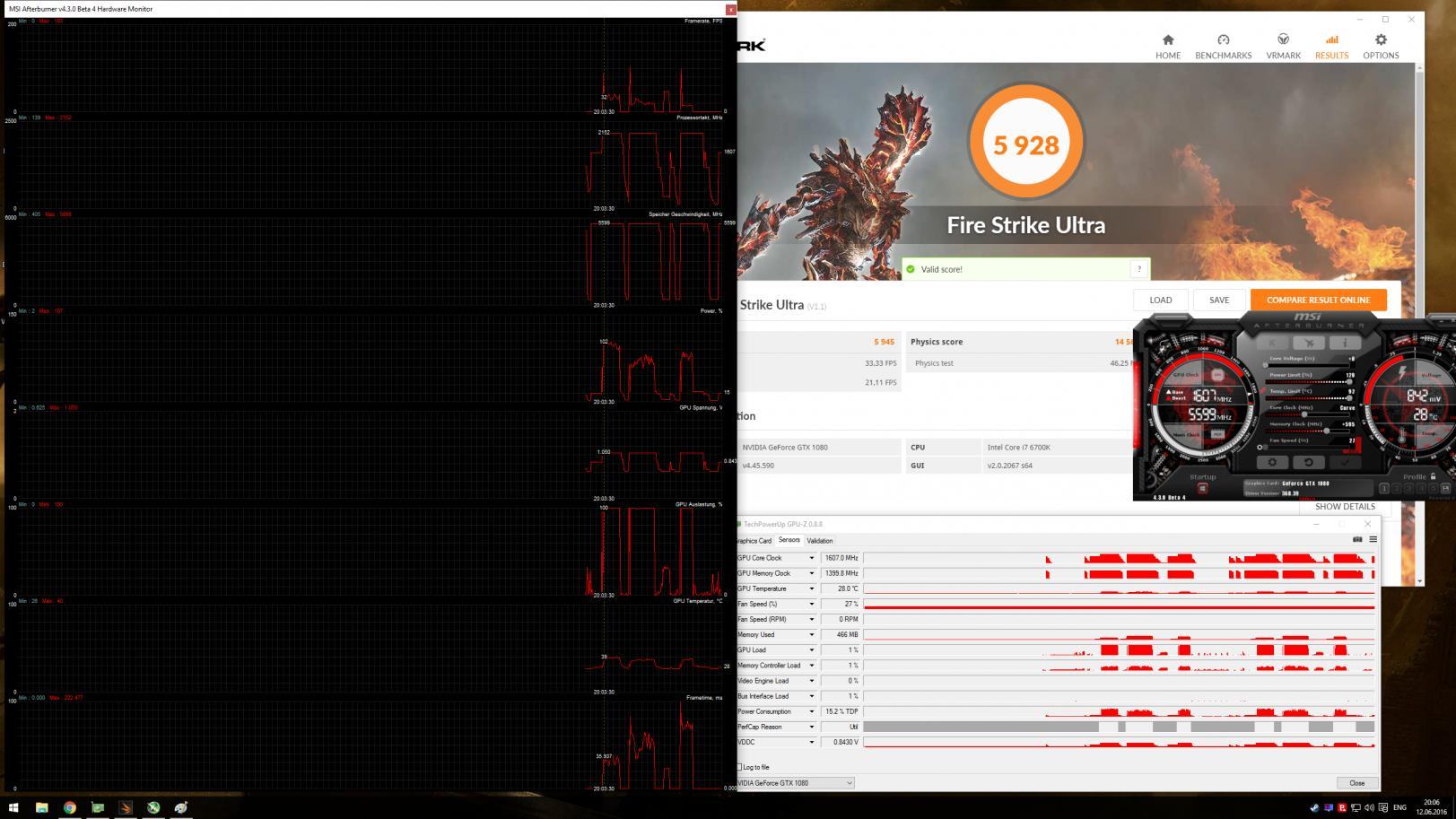Open the BENCHMARKS tab in 3DMark

[1223, 47]
